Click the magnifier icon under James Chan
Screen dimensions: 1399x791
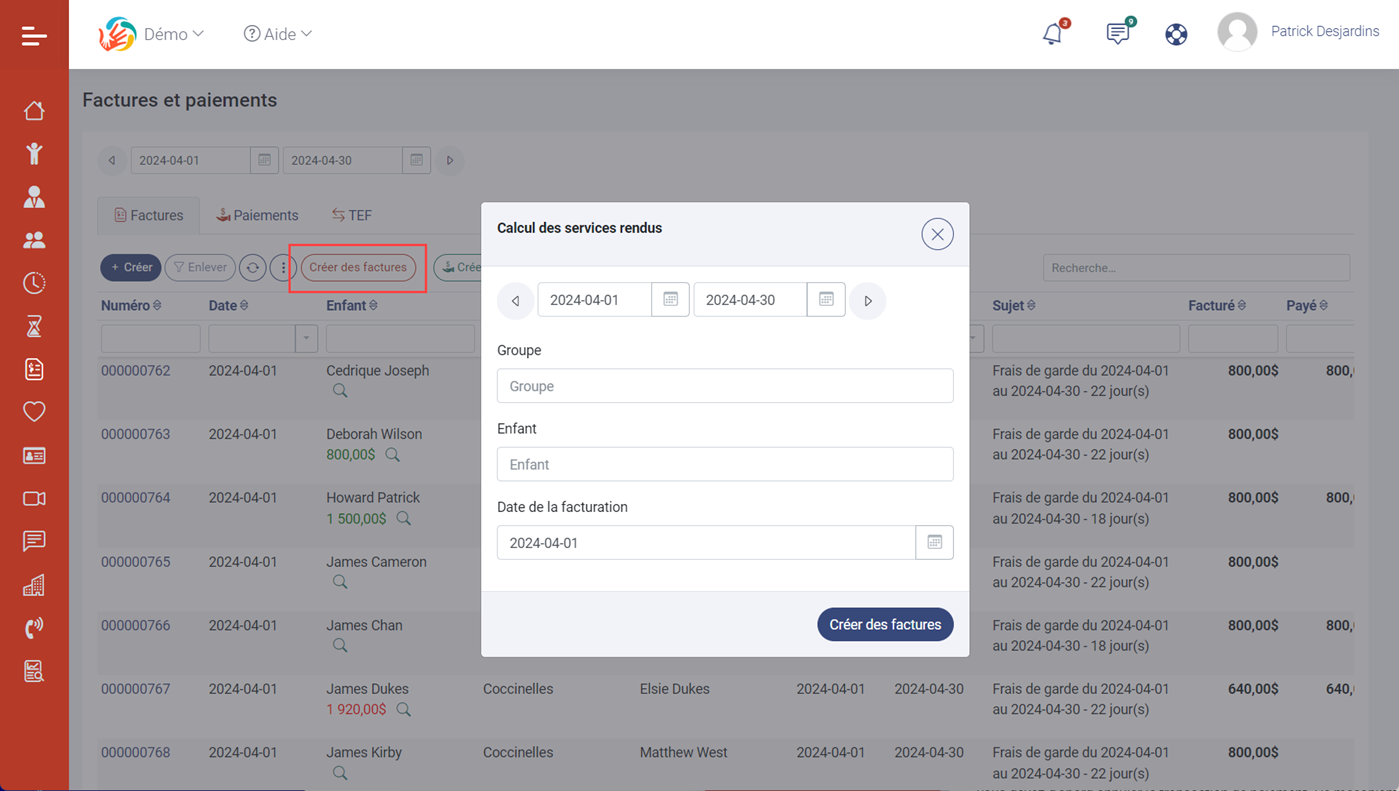[340, 646]
